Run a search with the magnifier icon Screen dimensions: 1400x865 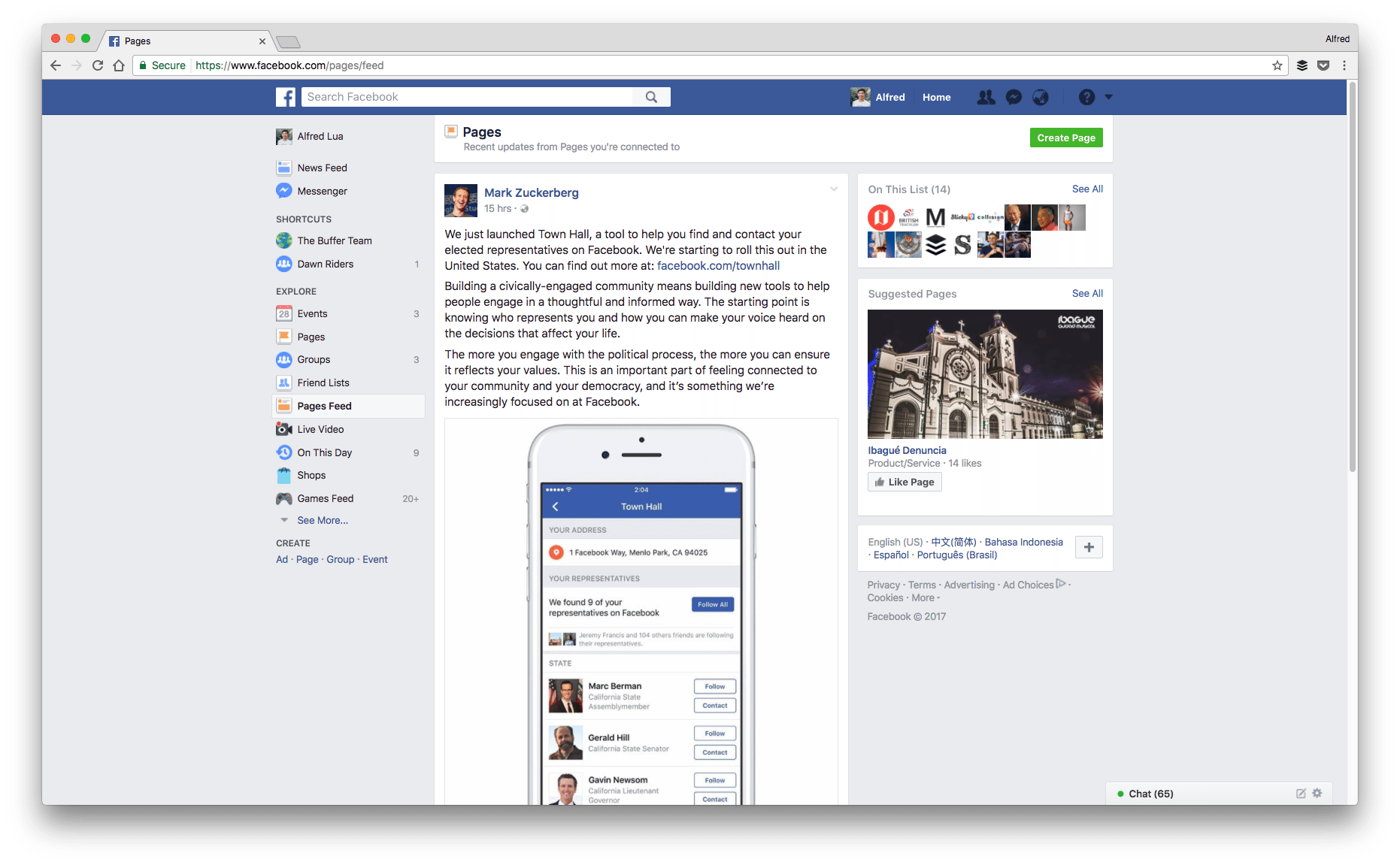[651, 96]
